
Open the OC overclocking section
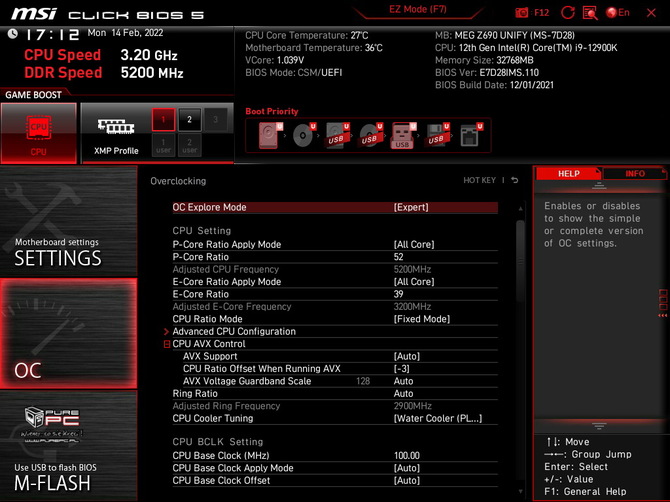pyautogui.click(x=68, y=334)
